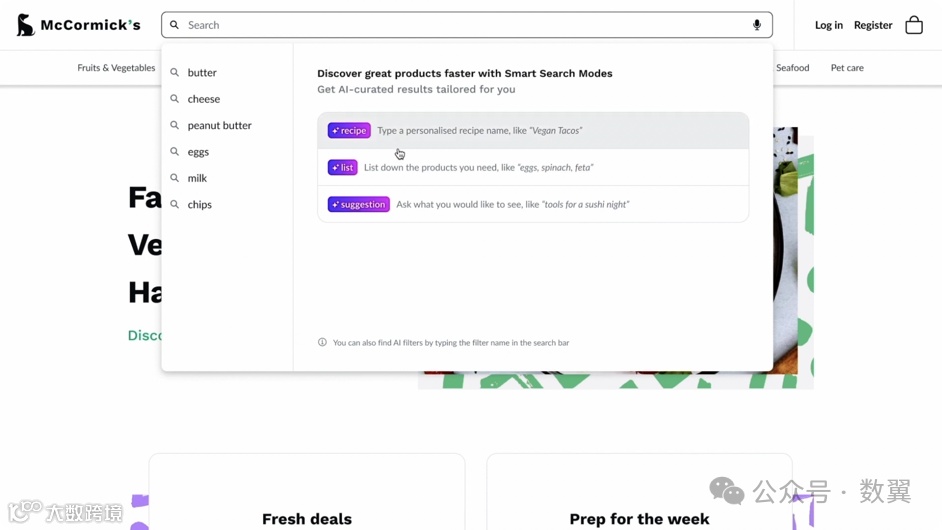Select the suggestion mode badge
942x530 pixels.
[358, 205]
